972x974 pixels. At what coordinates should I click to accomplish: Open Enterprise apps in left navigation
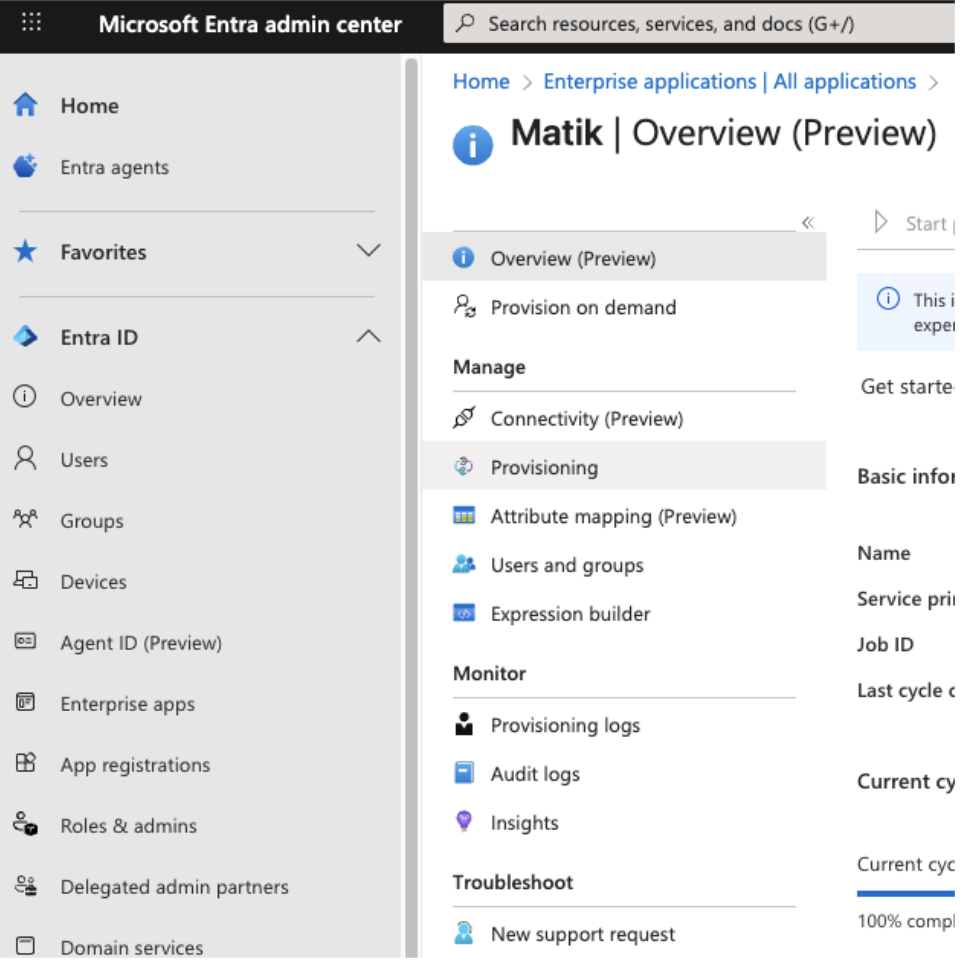[x=127, y=704]
